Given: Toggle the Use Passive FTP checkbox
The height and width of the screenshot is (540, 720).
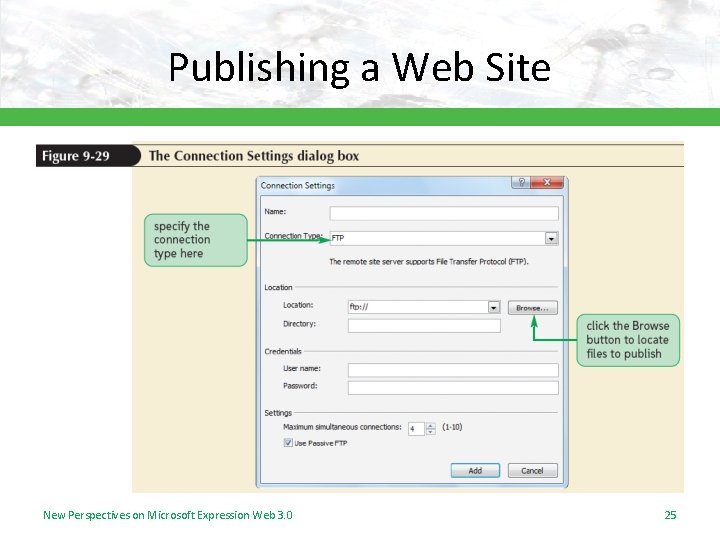Looking at the screenshot, I should click(x=288, y=443).
